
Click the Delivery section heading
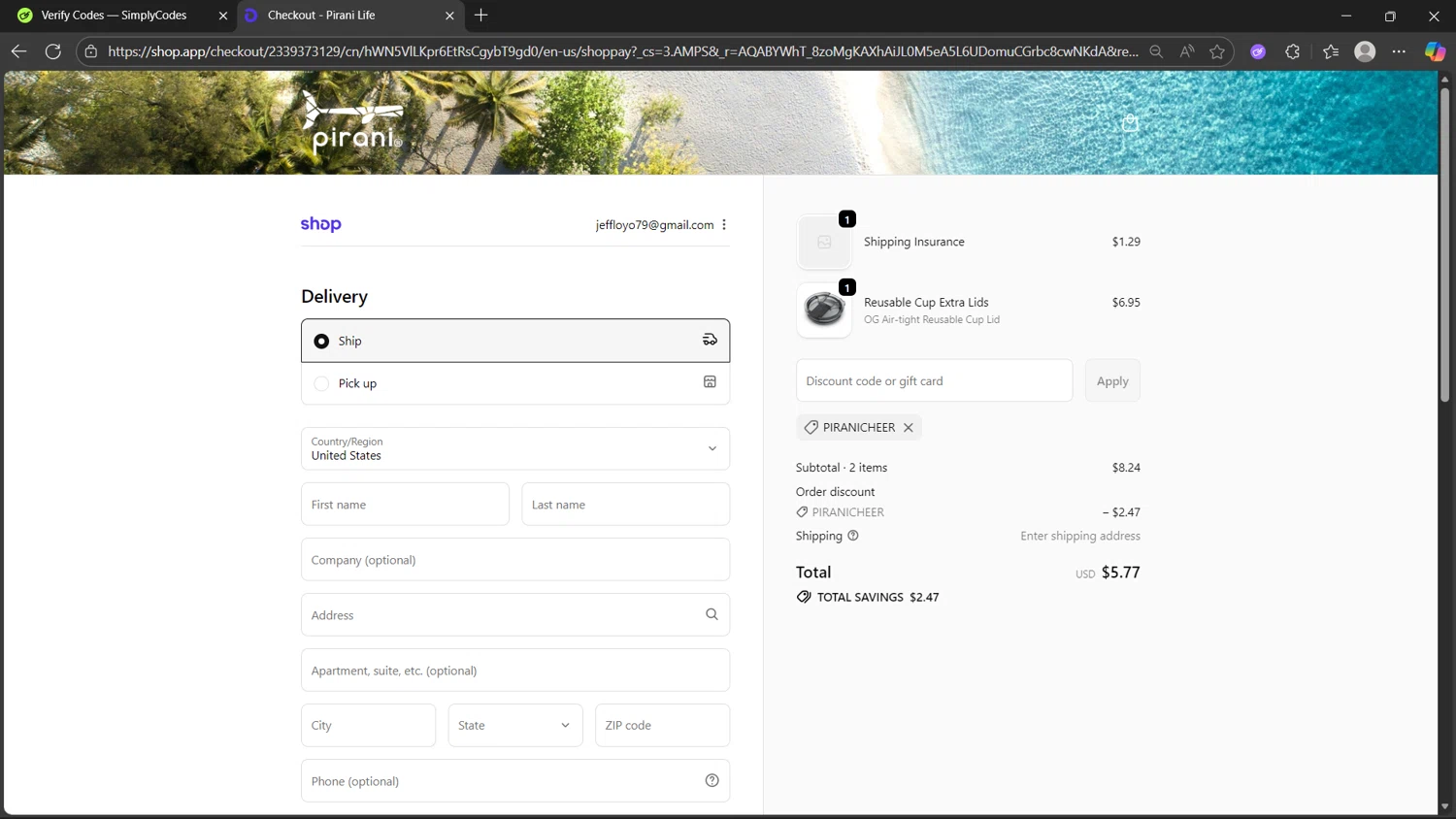coord(334,296)
